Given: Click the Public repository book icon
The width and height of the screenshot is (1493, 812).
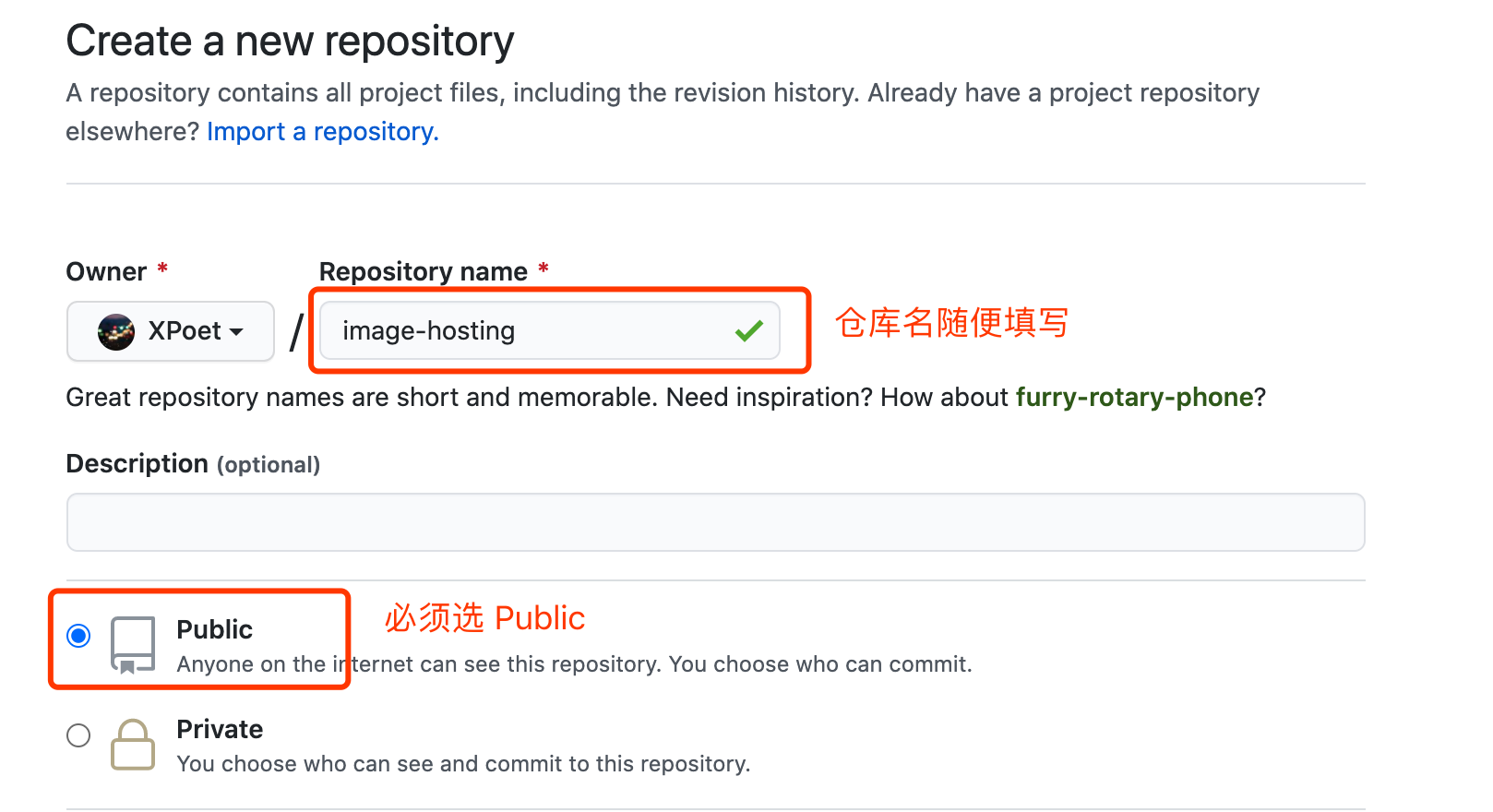Looking at the screenshot, I should tap(133, 645).
